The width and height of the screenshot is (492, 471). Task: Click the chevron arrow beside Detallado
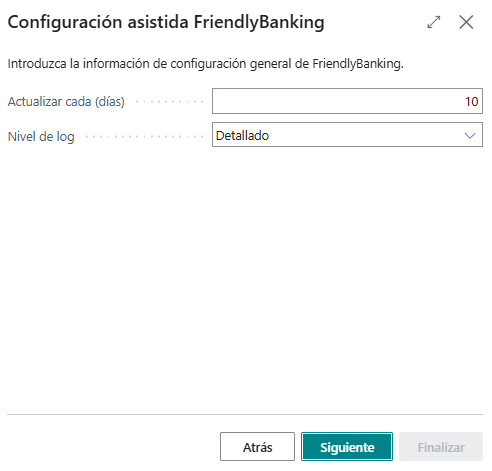pos(470,136)
